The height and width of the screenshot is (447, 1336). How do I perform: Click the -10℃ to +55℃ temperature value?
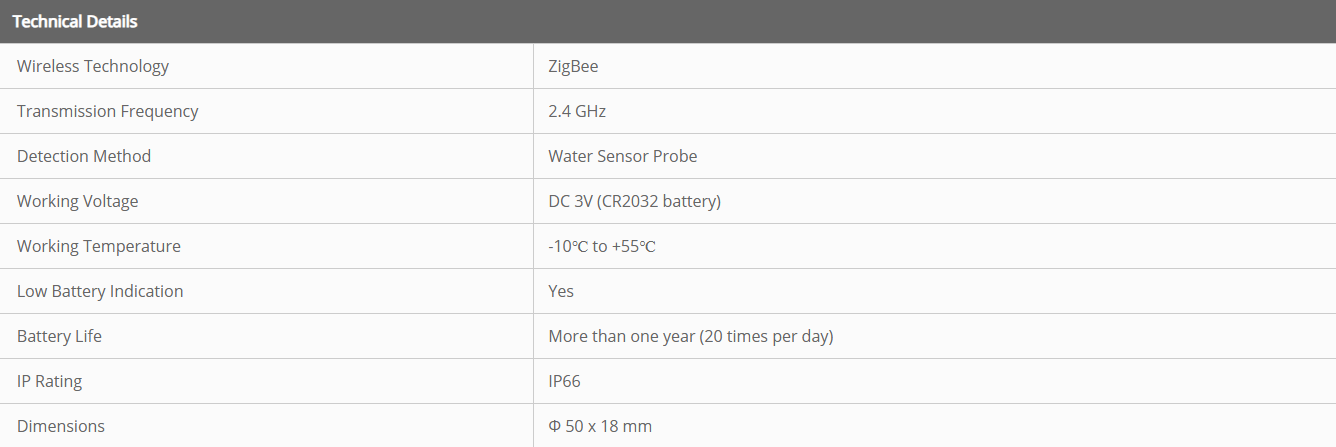602,246
